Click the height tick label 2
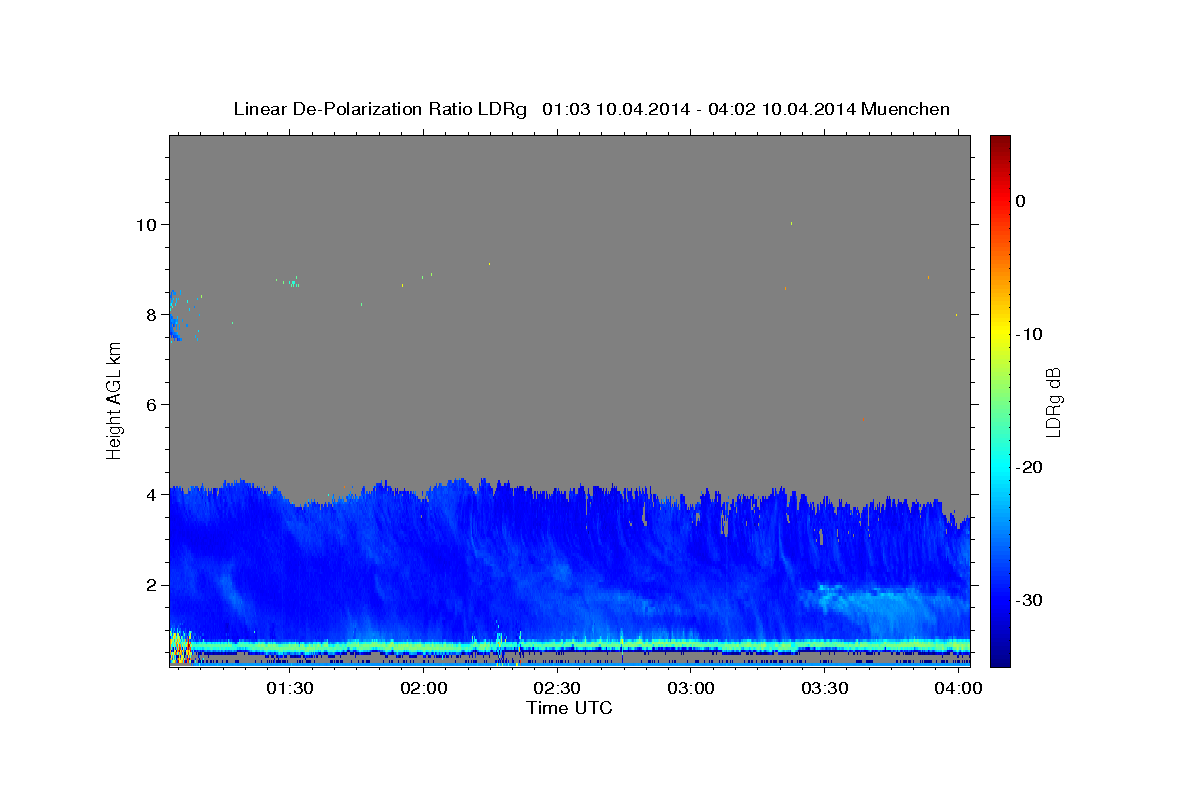The width and height of the screenshot is (1200, 800). click(x=152, y=584)
